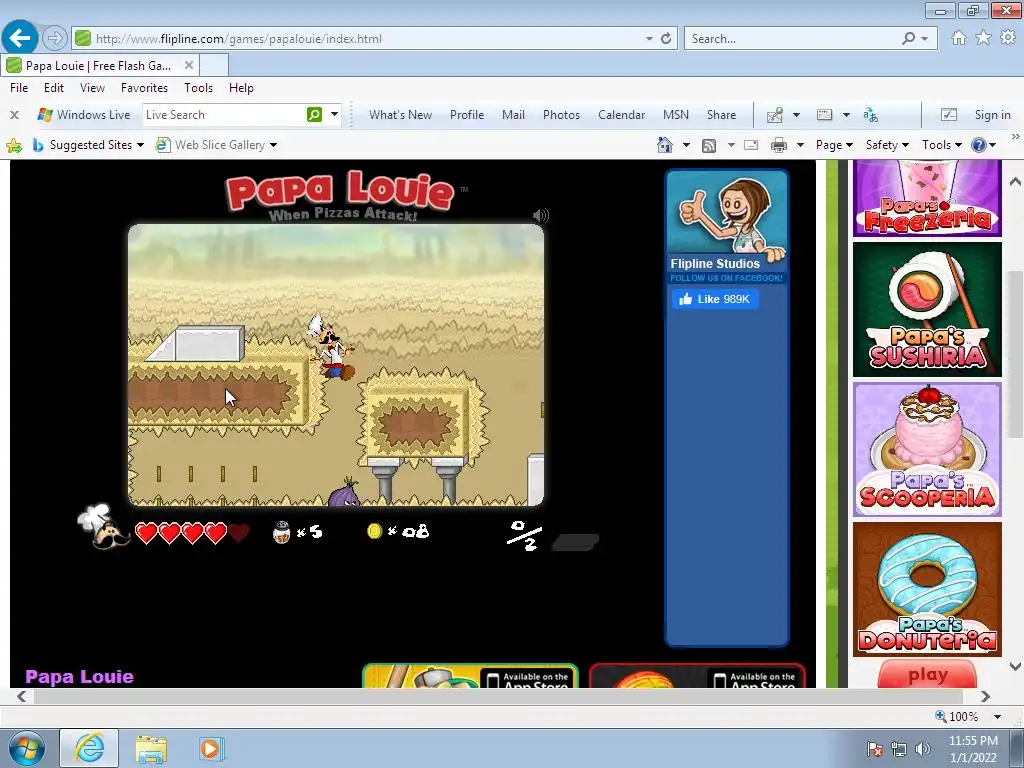Click the Read Mail icon in command bar
1024x768 pixels.
tap(751, 145)
